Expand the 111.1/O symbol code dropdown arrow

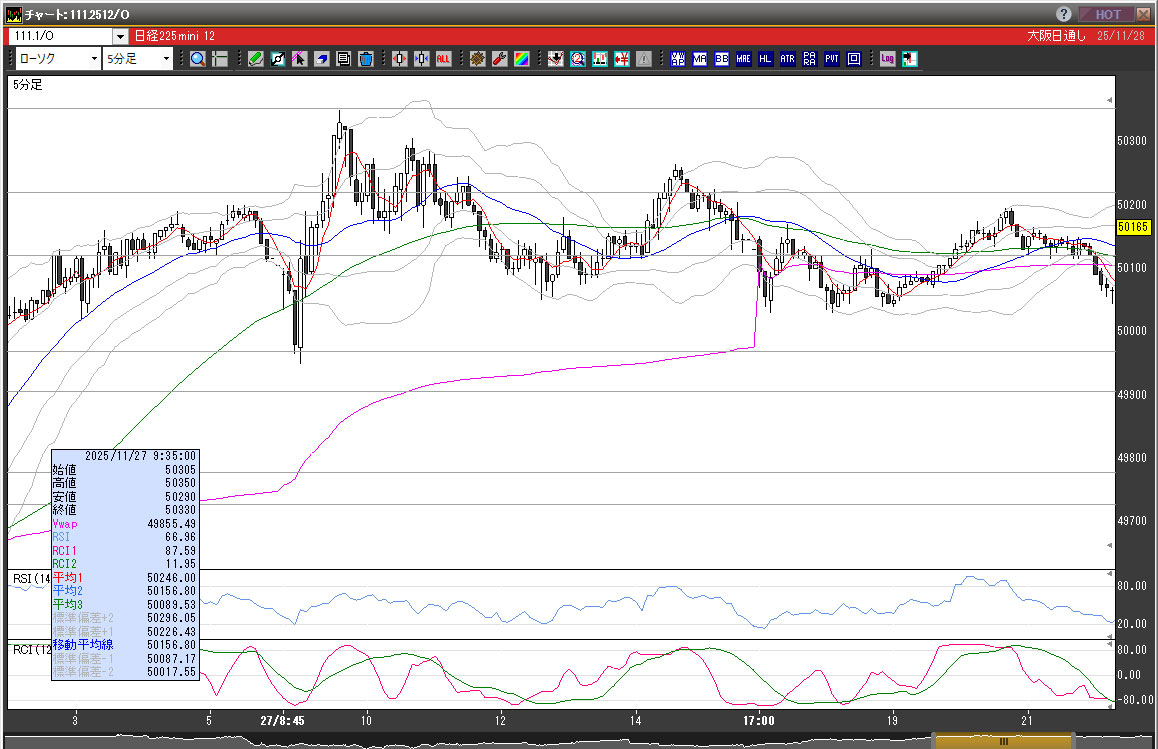[x=120, y=36]
